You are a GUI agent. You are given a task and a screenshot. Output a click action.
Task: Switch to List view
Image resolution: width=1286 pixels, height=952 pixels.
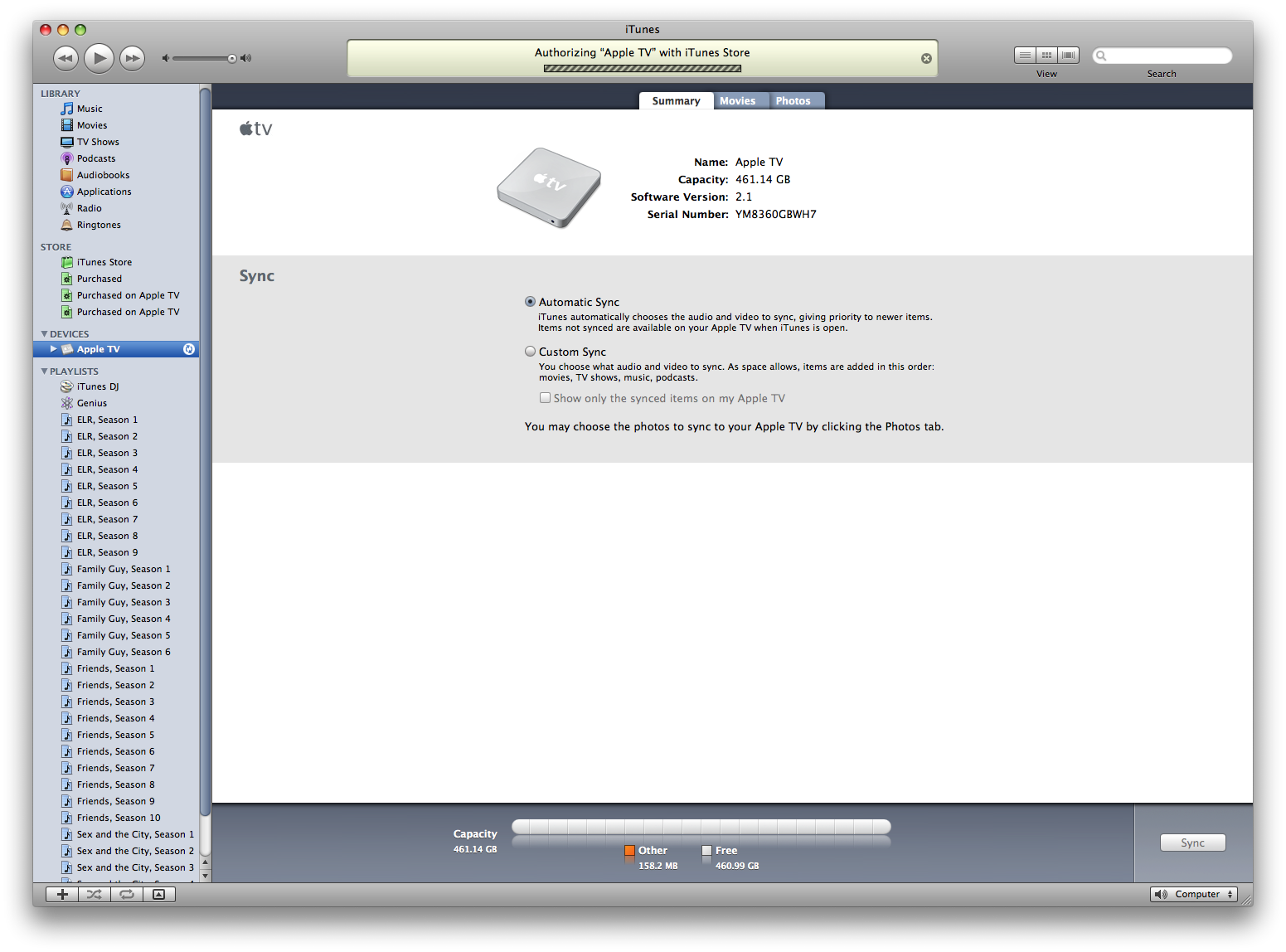(x=1026, y=56)
